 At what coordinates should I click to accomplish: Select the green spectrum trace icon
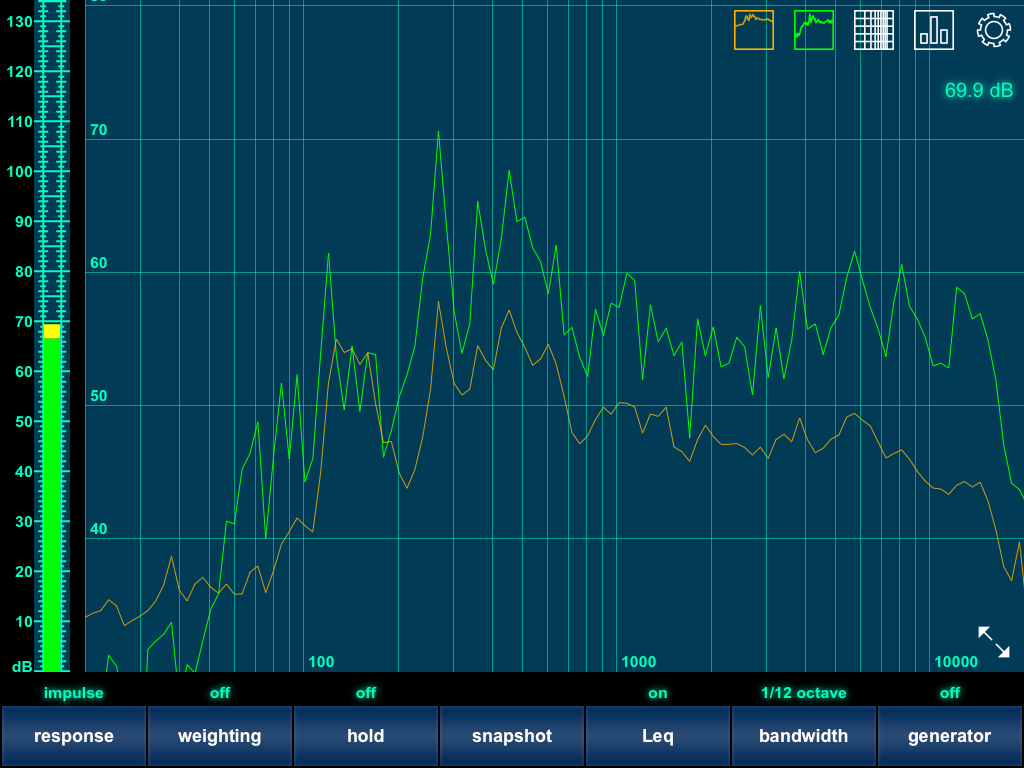(814, 30)
